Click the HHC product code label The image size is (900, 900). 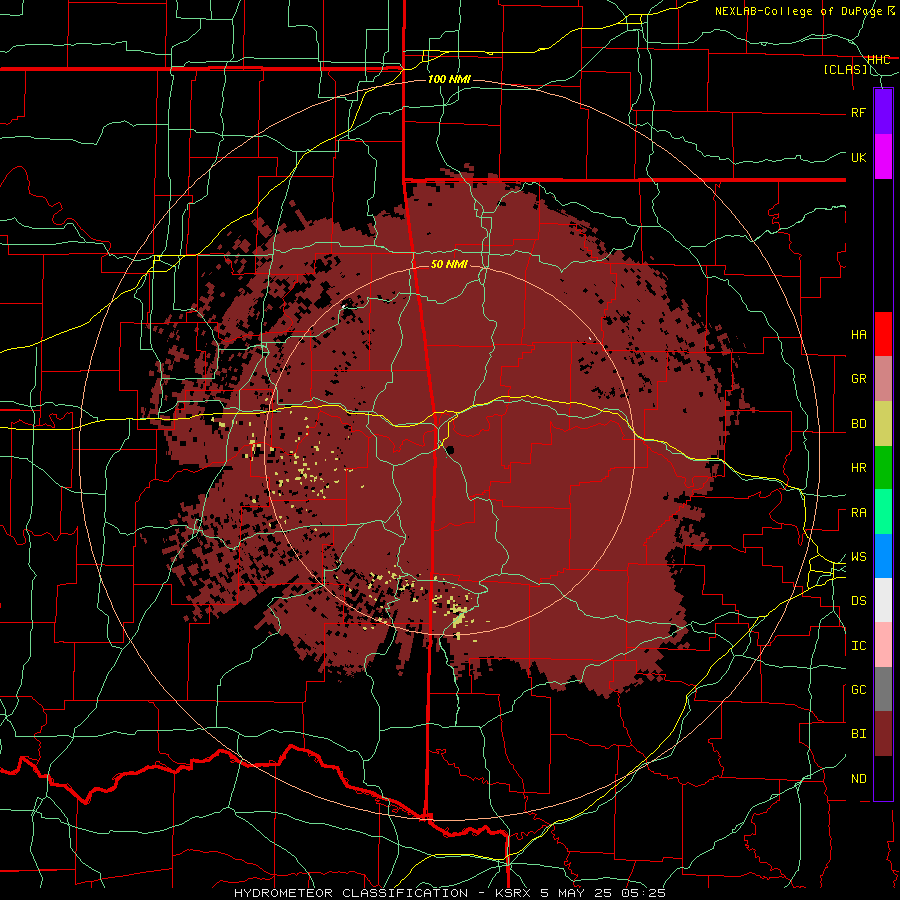click(x=879, y=60)
